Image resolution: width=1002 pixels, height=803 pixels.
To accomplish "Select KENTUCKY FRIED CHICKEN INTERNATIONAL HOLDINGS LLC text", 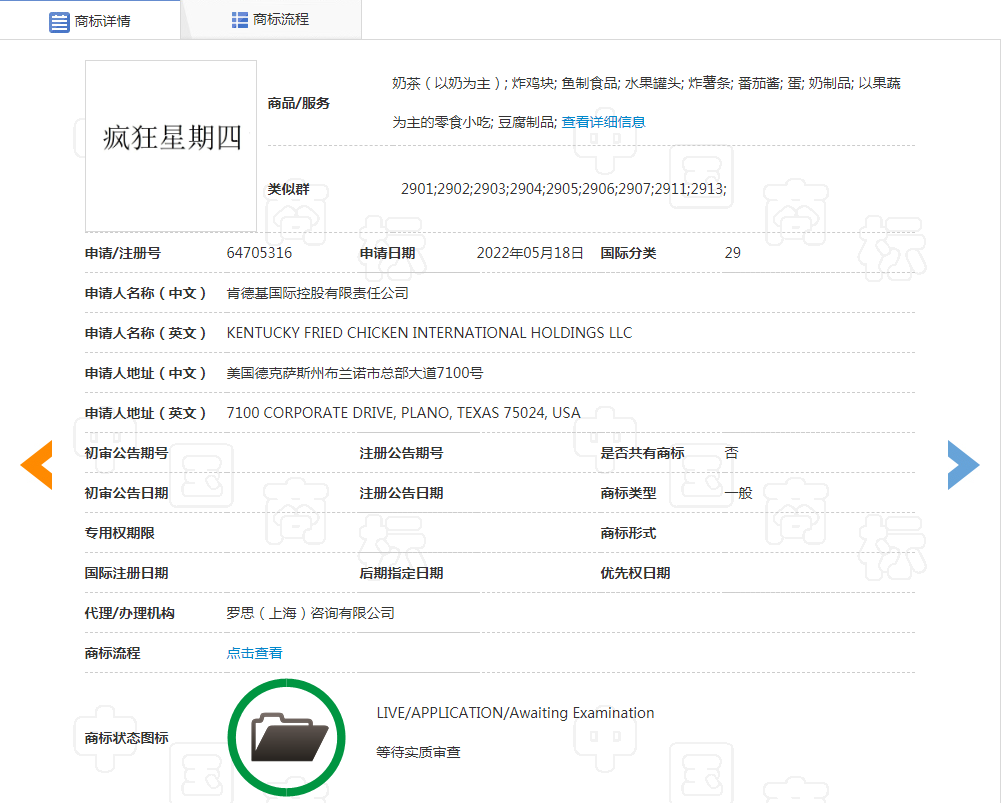I will (x=429, y=333).
